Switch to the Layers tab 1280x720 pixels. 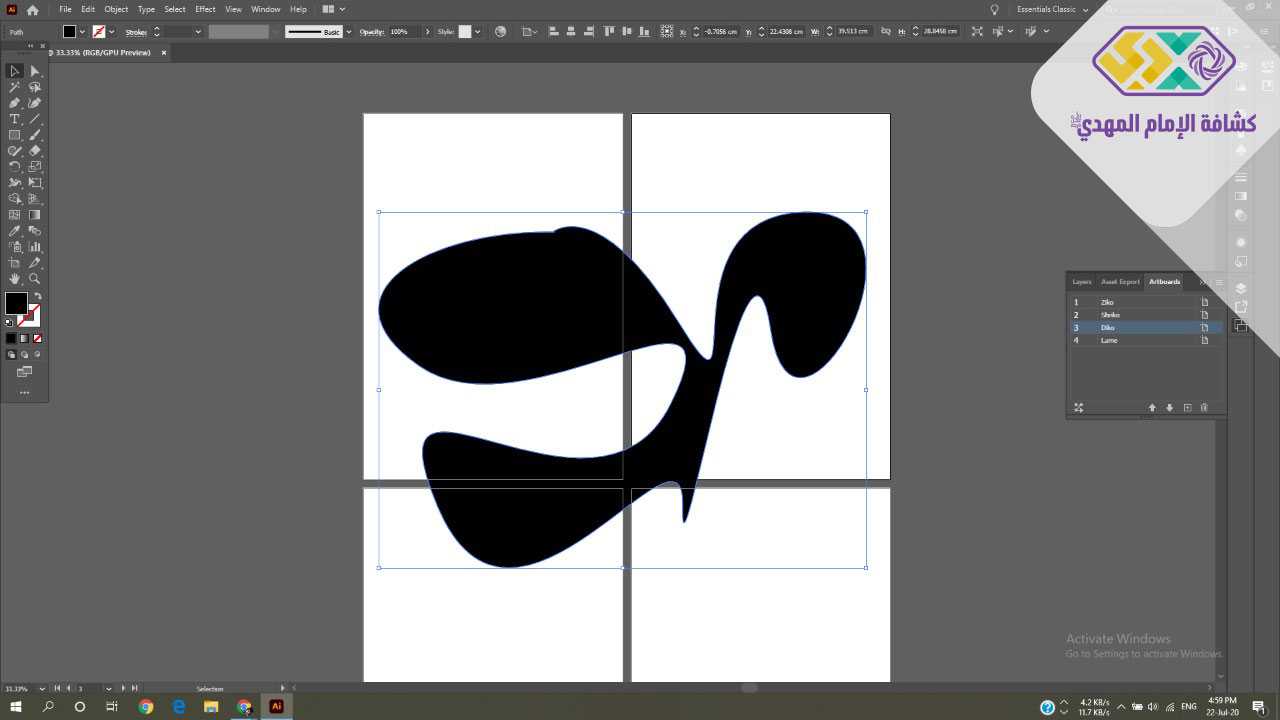1081,282
